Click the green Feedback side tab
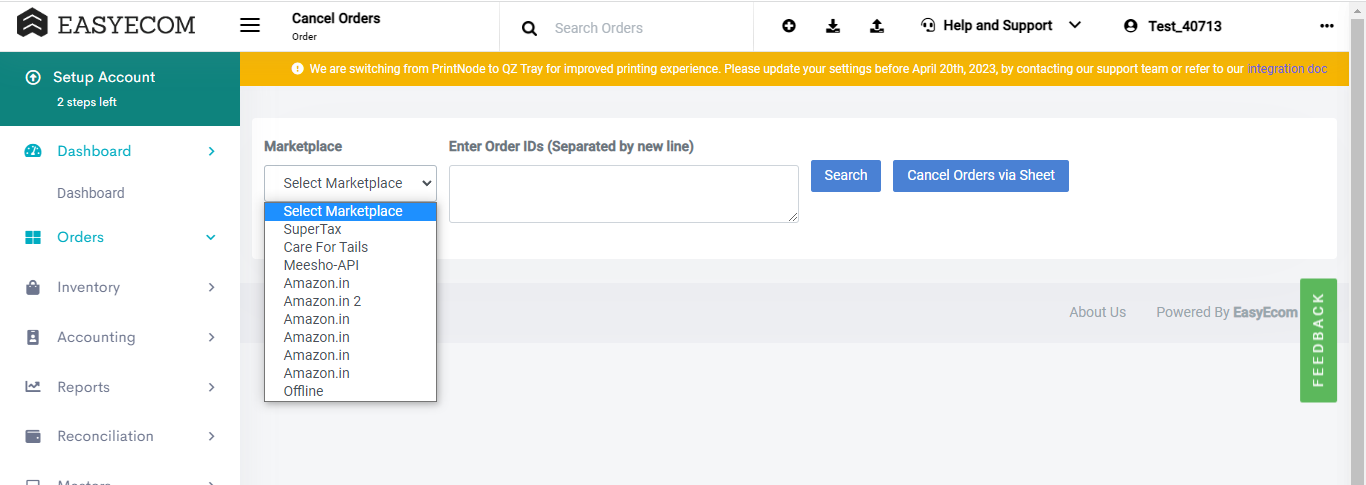Screen dimensions: 1366x485 coord(1318,340)
